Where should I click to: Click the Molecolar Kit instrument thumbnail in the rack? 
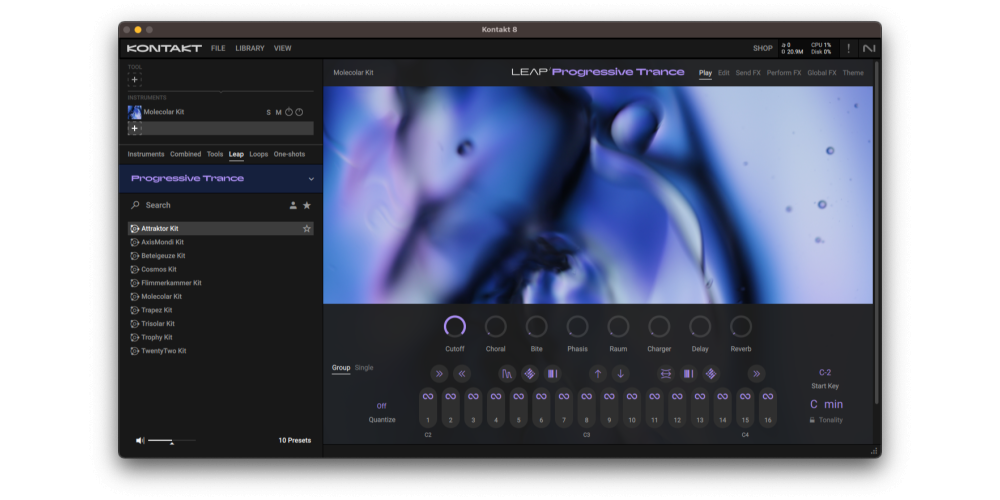coord(135,112)
